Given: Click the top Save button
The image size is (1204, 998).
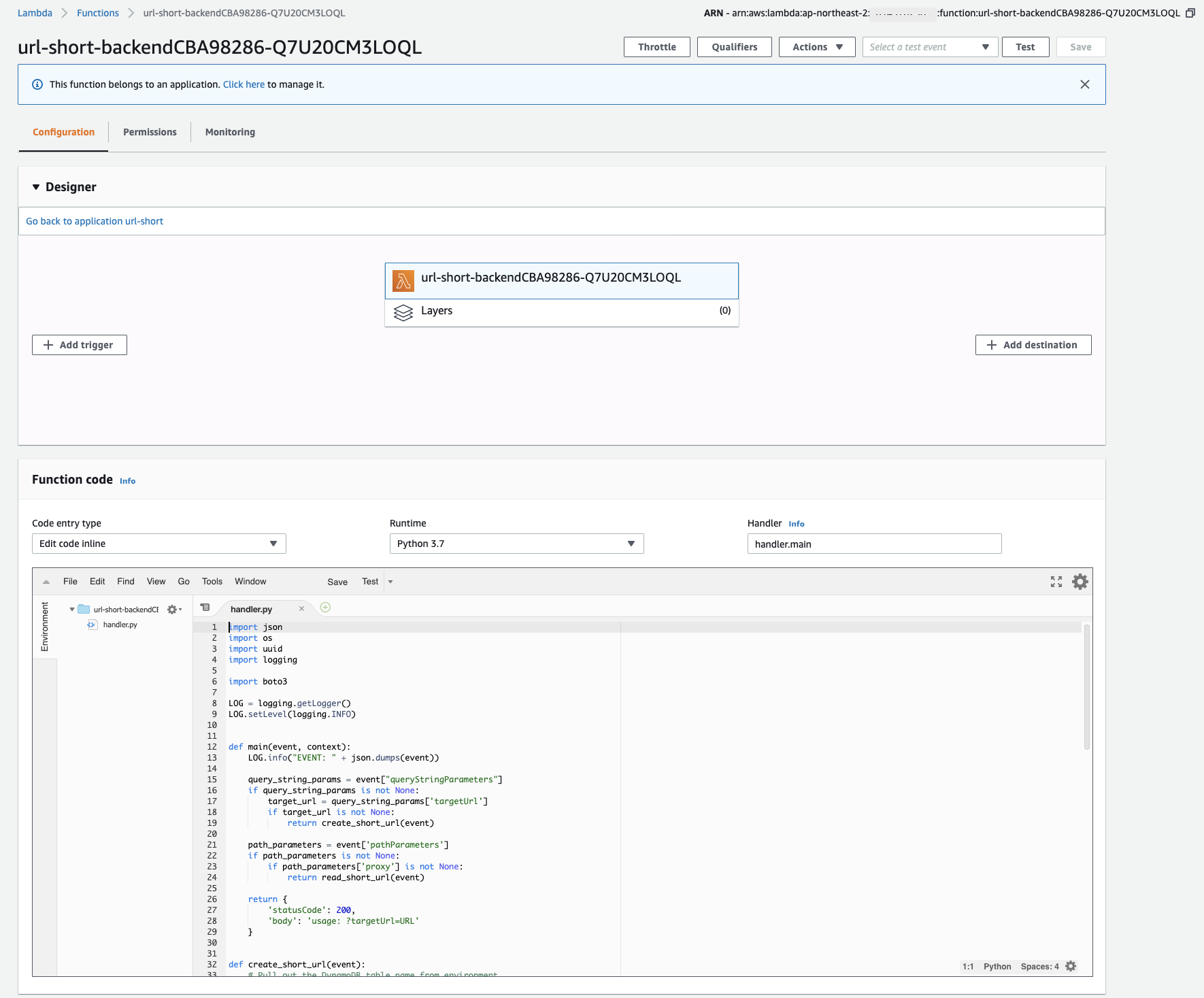Looking at the screenshot, I should tap(1080, 47).
